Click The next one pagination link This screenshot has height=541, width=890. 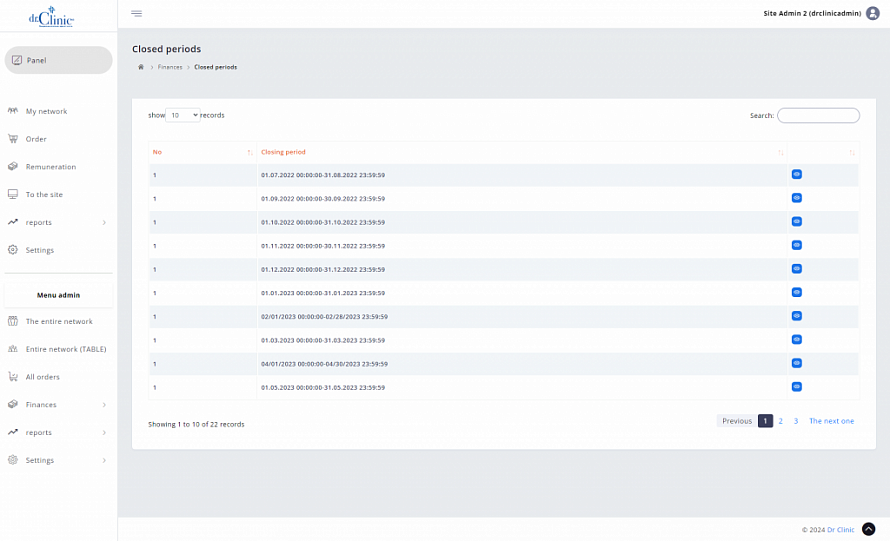(831, 421)
